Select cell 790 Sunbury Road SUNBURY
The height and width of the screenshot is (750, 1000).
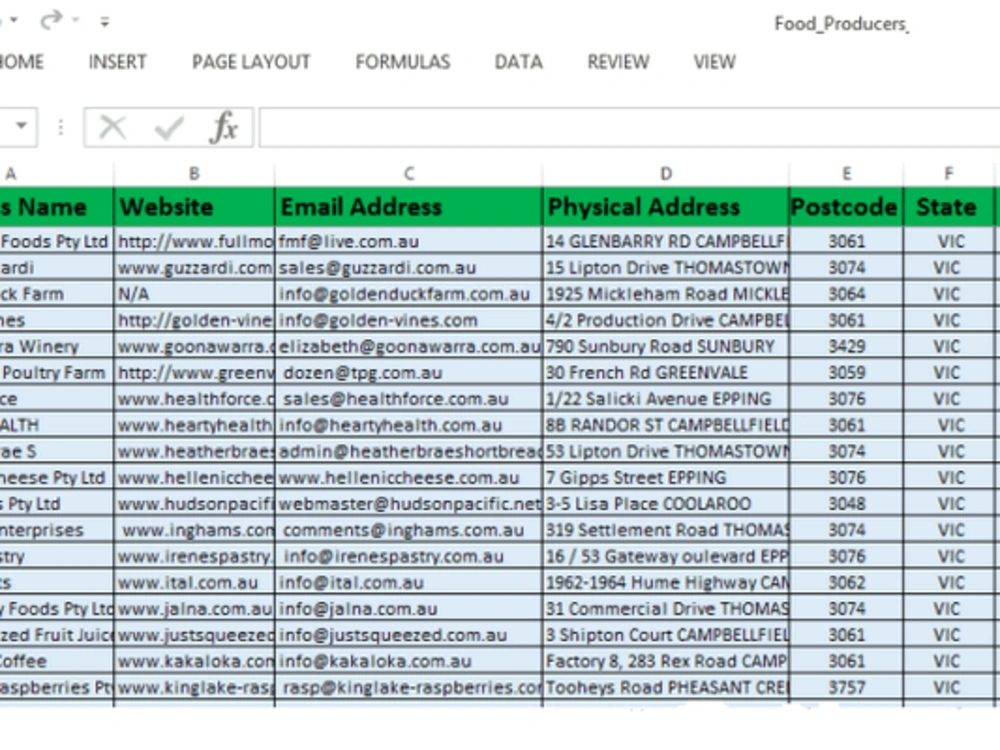(x=666, y=346)
